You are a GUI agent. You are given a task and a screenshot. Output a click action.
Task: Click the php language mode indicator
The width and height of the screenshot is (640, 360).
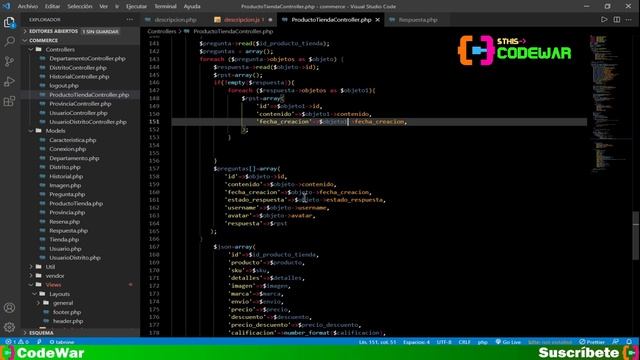(482, 342)
